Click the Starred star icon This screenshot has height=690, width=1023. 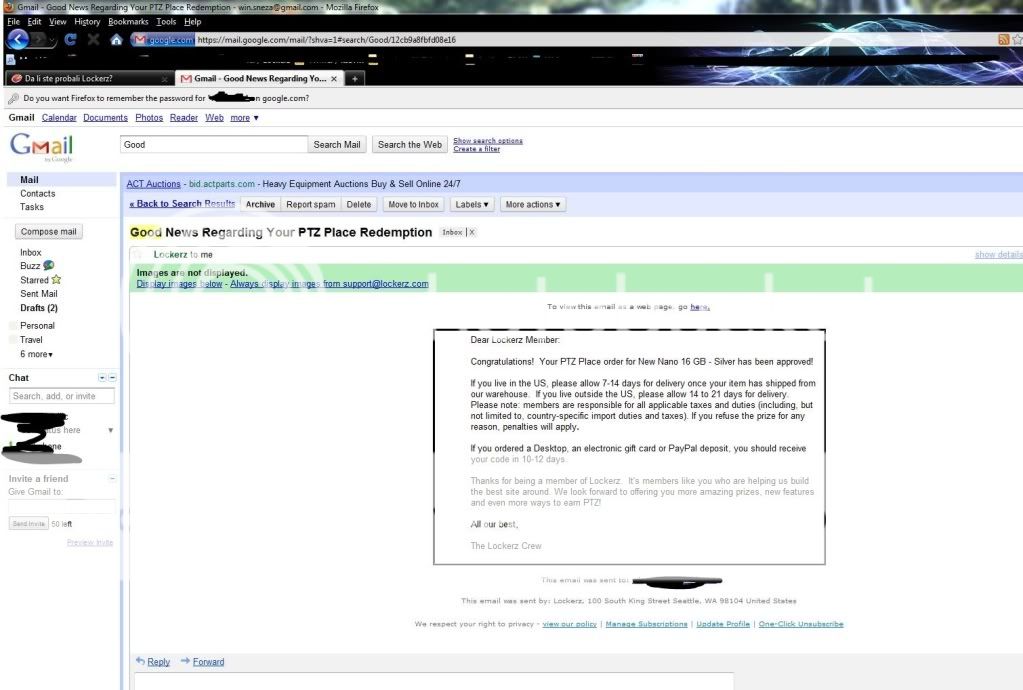(56, 279)
